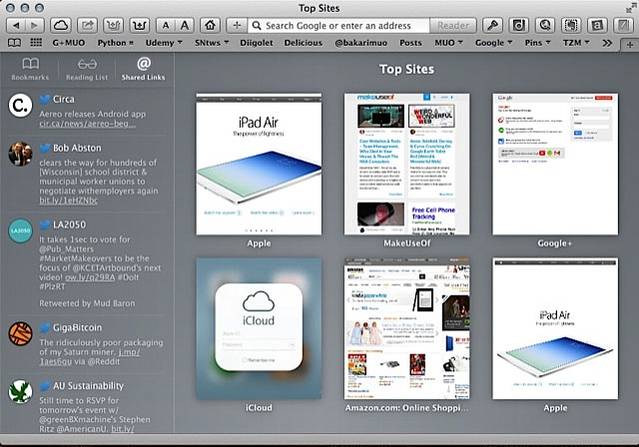Expand the Python bookmarks folder

(115, 43)
